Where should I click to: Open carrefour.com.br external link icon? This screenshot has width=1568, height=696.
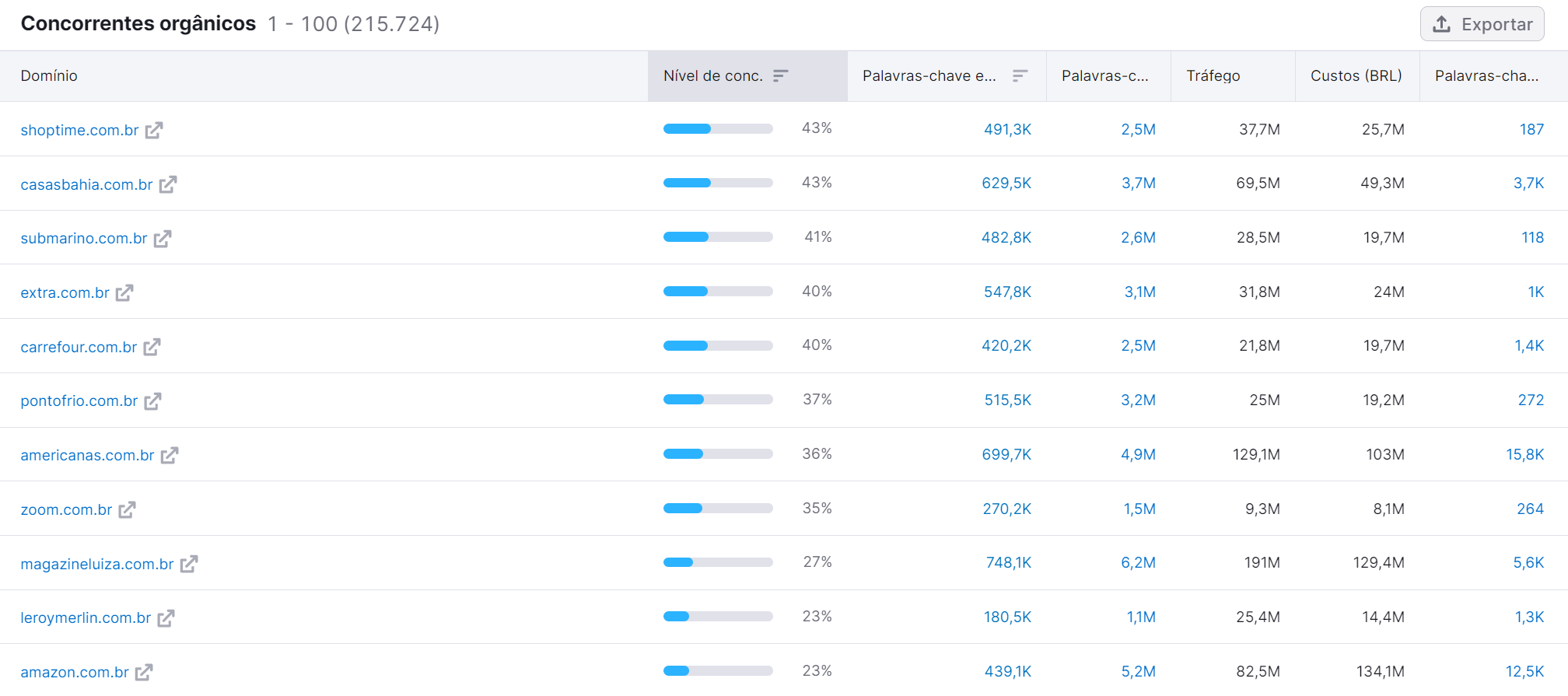[152, 347]
